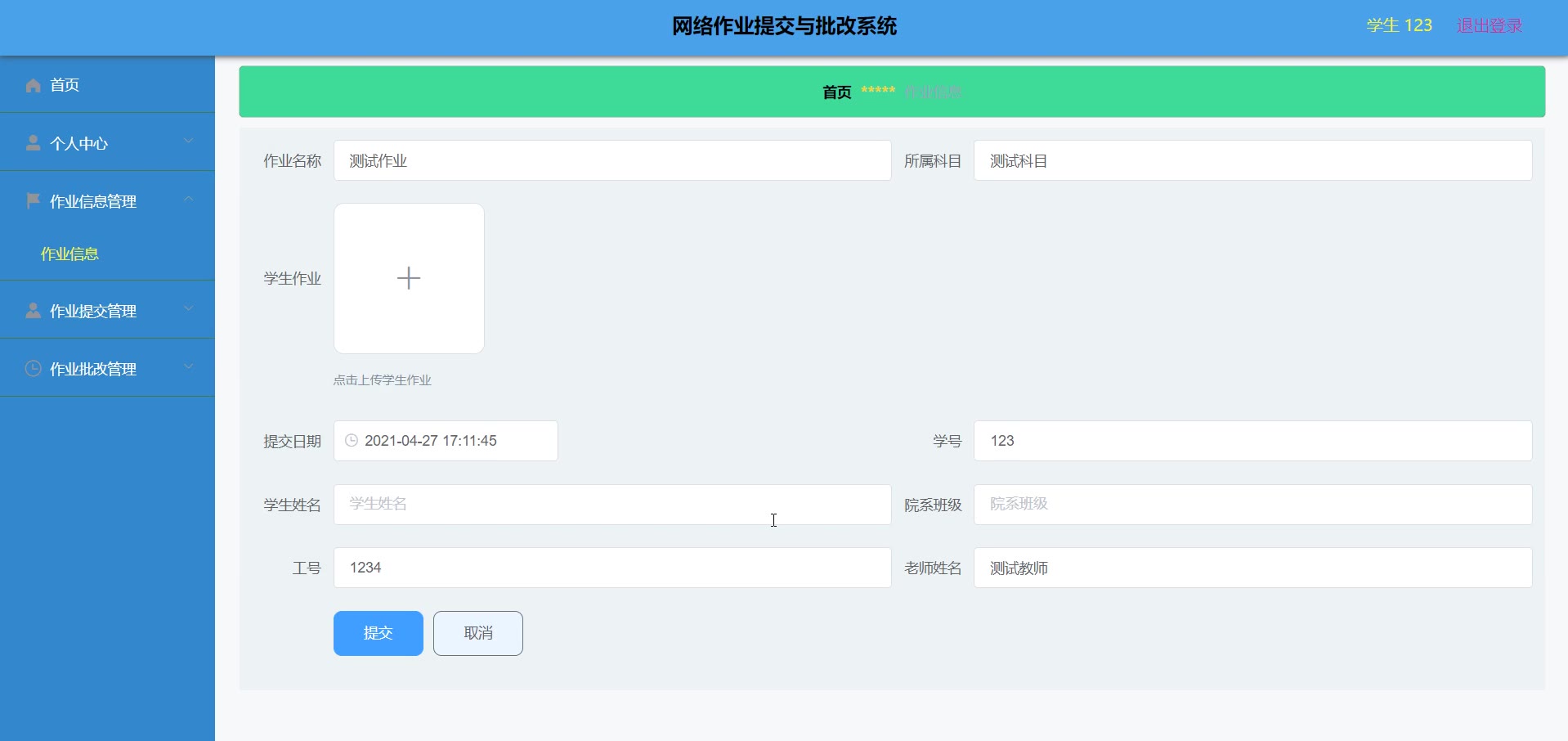Click the 学生作业 field label

tap(292, 279)
